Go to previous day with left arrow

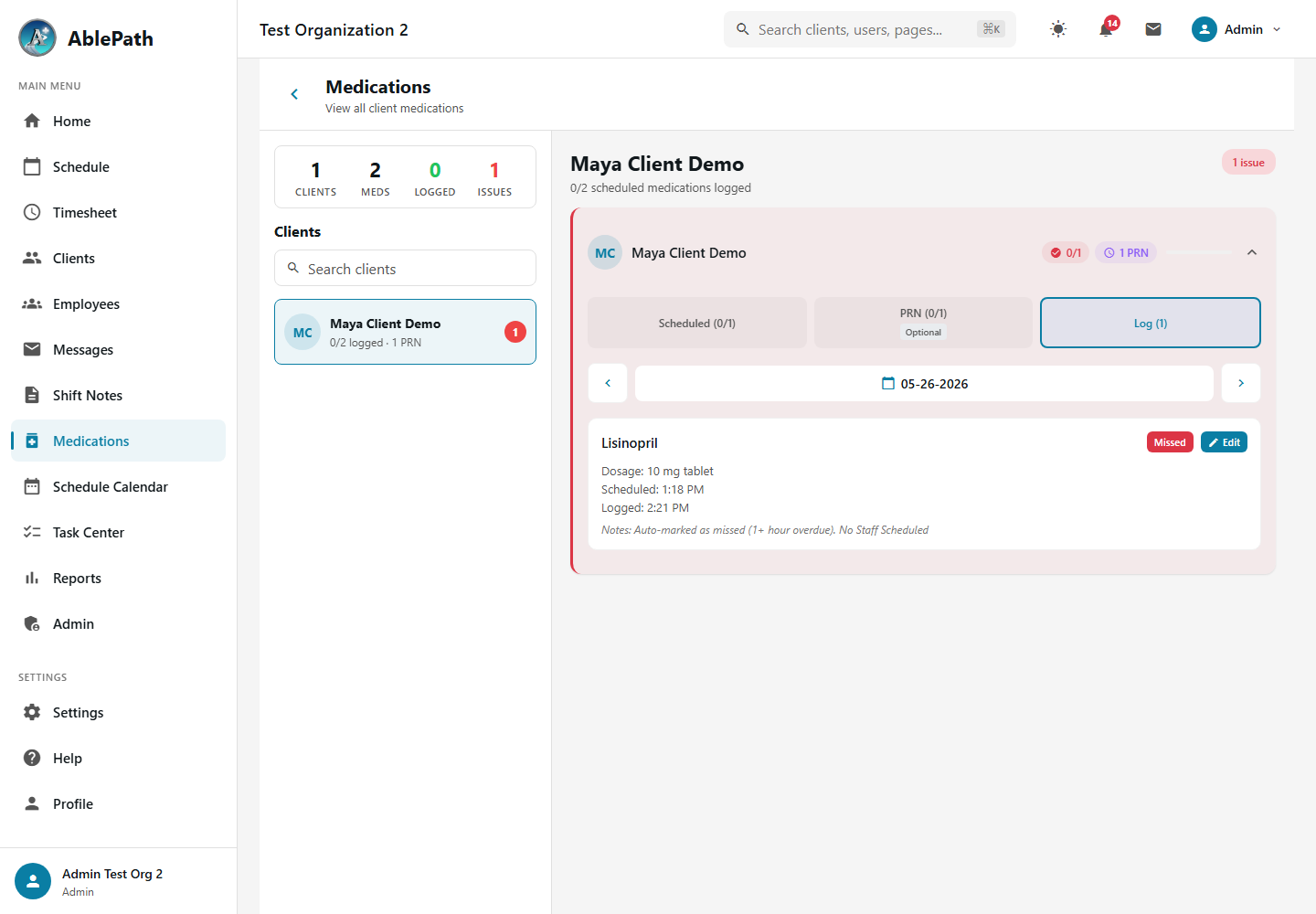coord(608,383)
